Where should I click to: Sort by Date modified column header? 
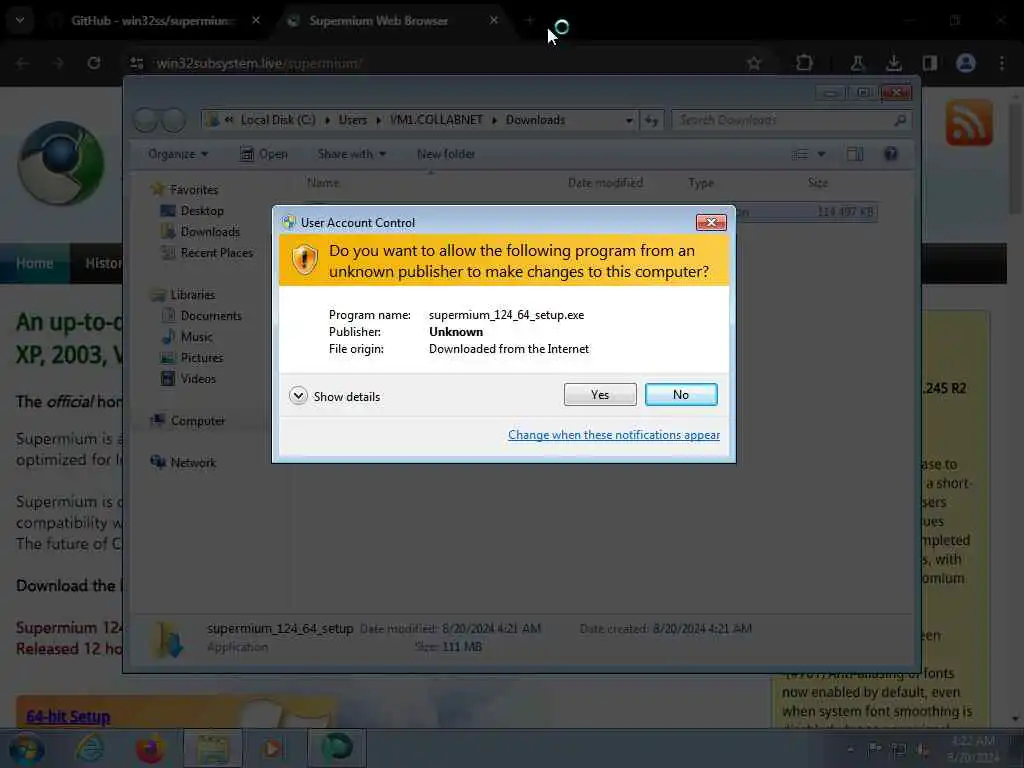[605, 183]
